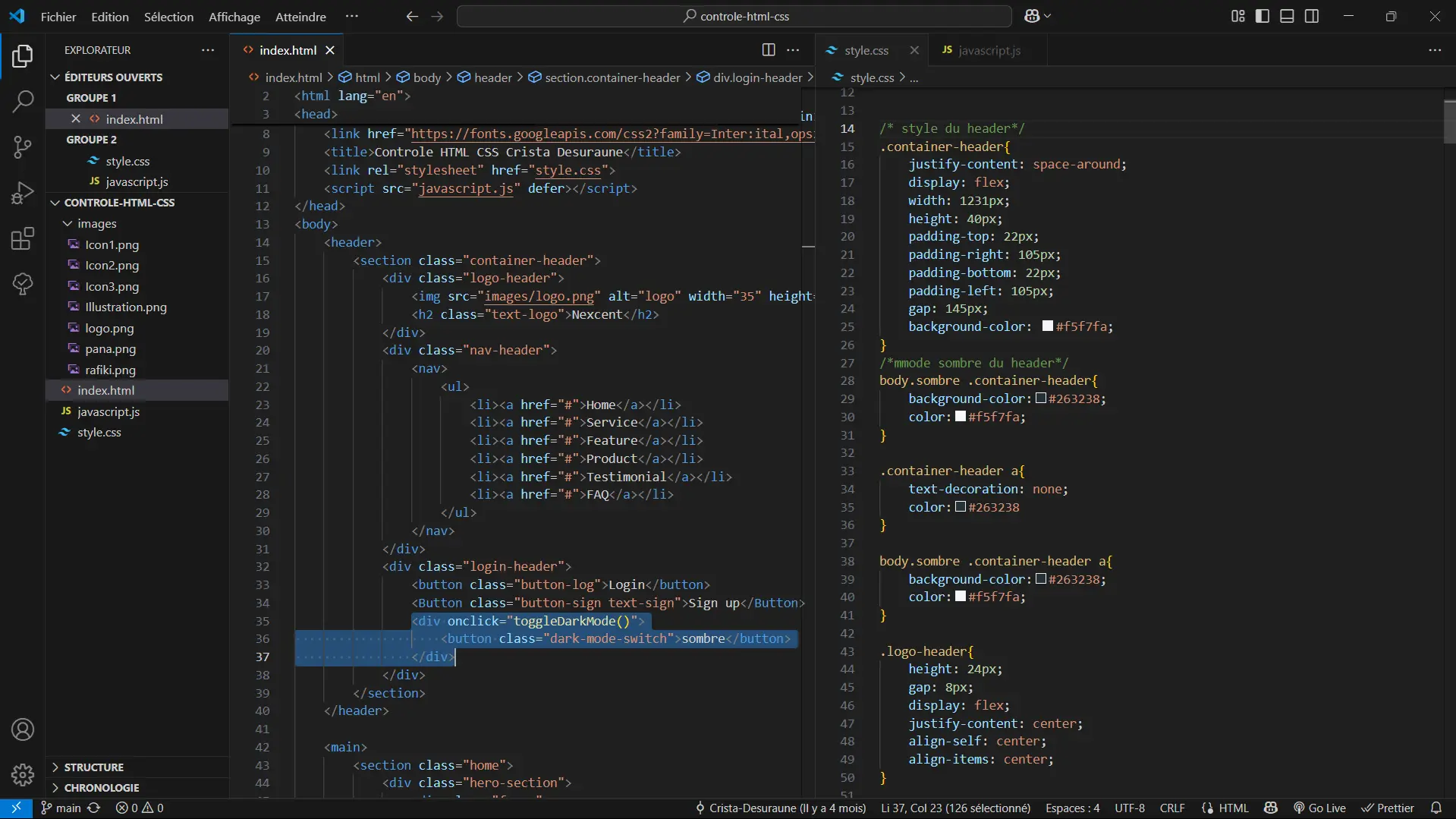Toggle the bottom panel visibility
1456x819 pixels.
click(x=1287, y=15)
